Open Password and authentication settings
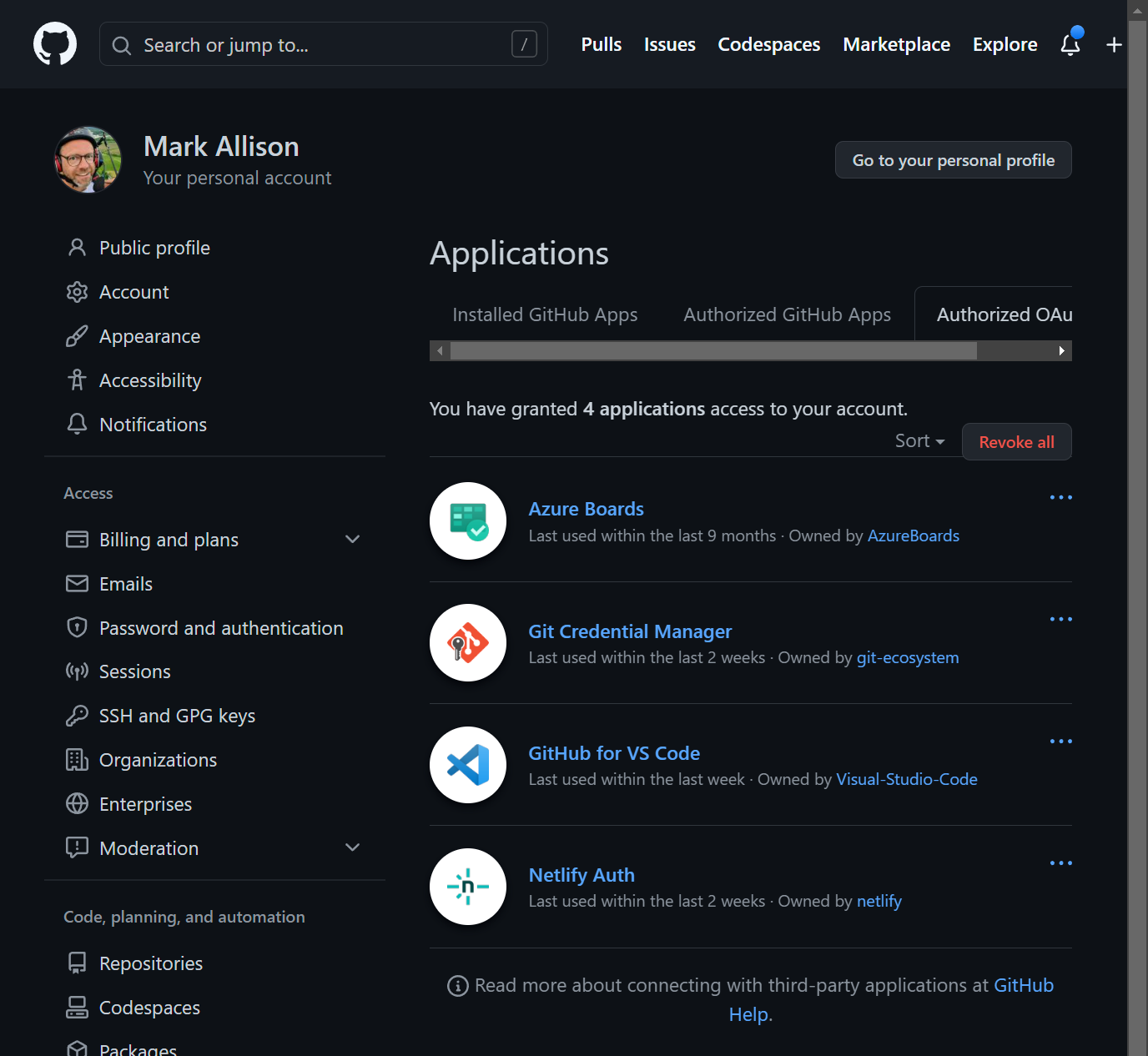The width and height of the screenshot is (1148, 1056). click(x=221, y=628)
